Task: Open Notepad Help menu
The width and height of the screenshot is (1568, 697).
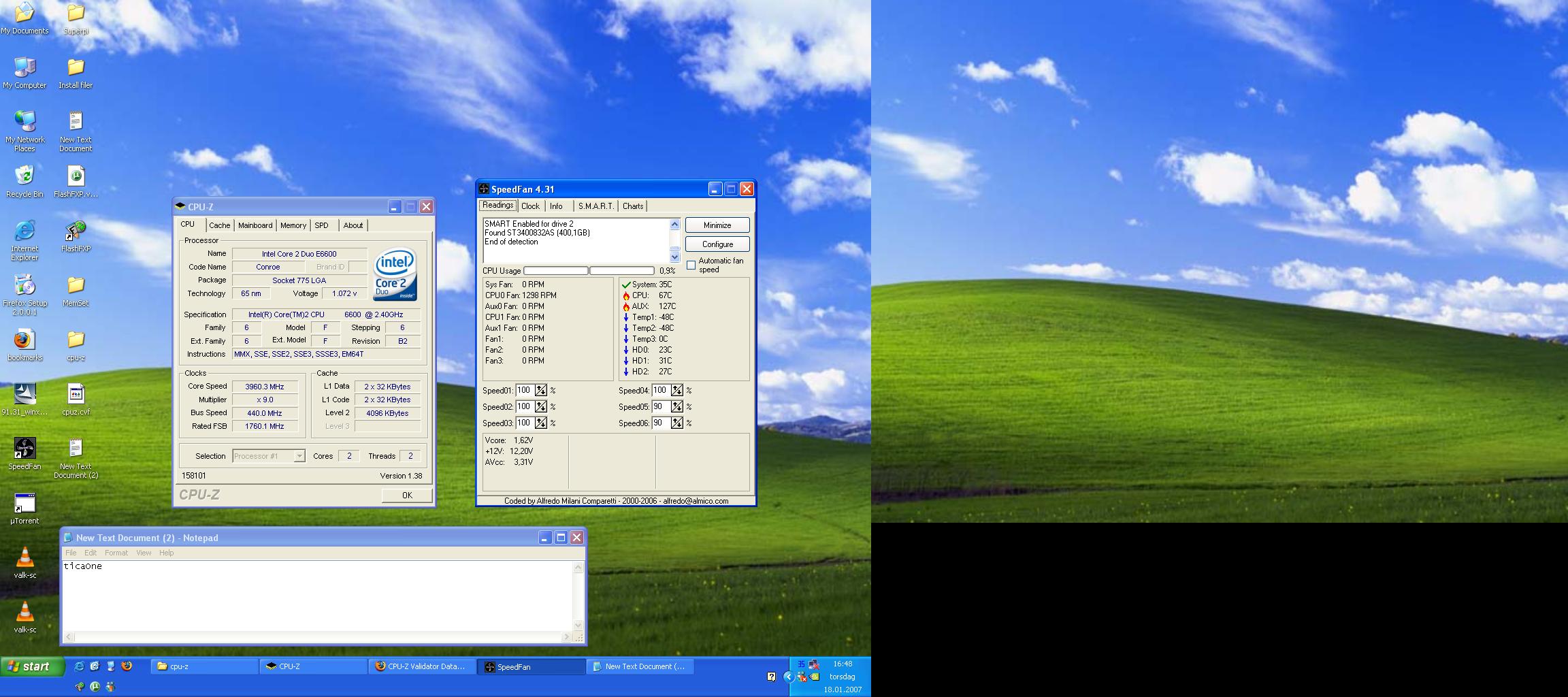Action: (x=167, y=553)
